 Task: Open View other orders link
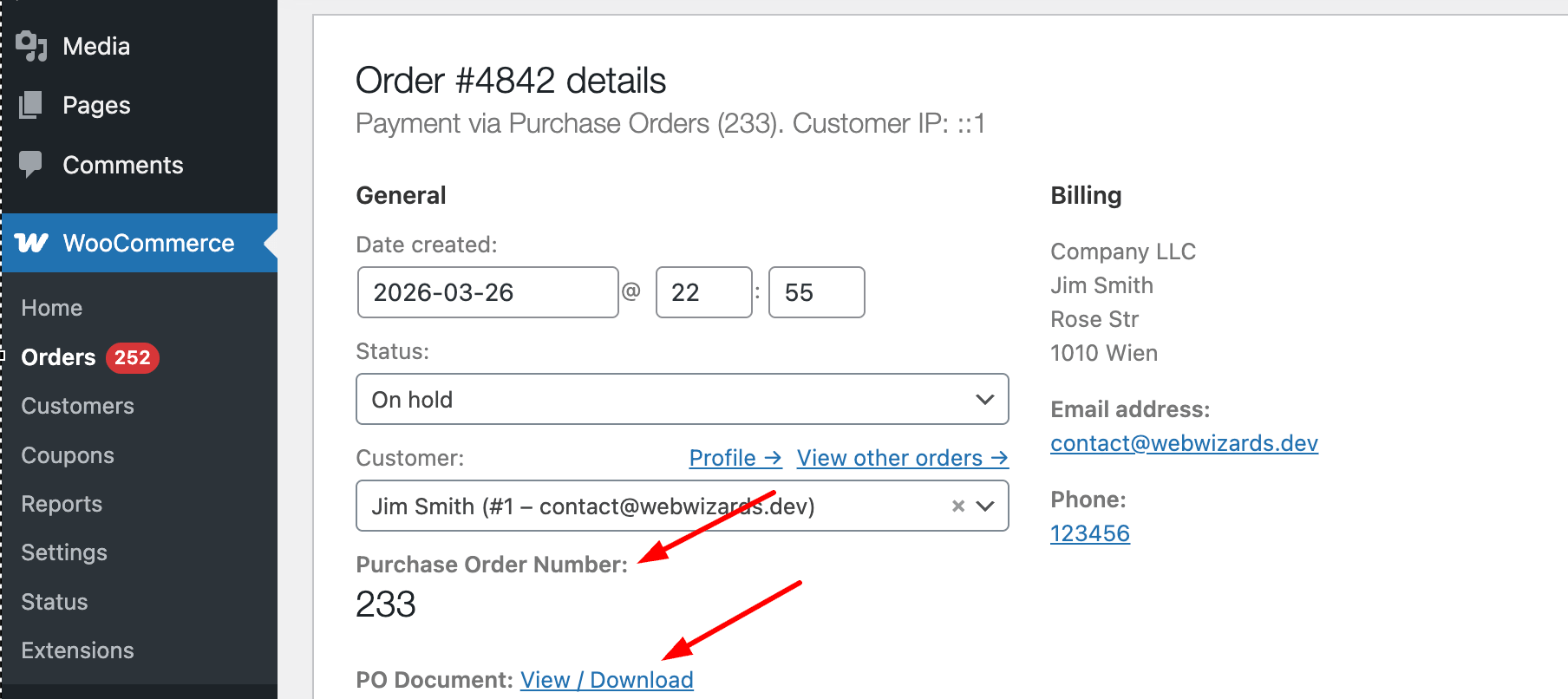(903, 458)
